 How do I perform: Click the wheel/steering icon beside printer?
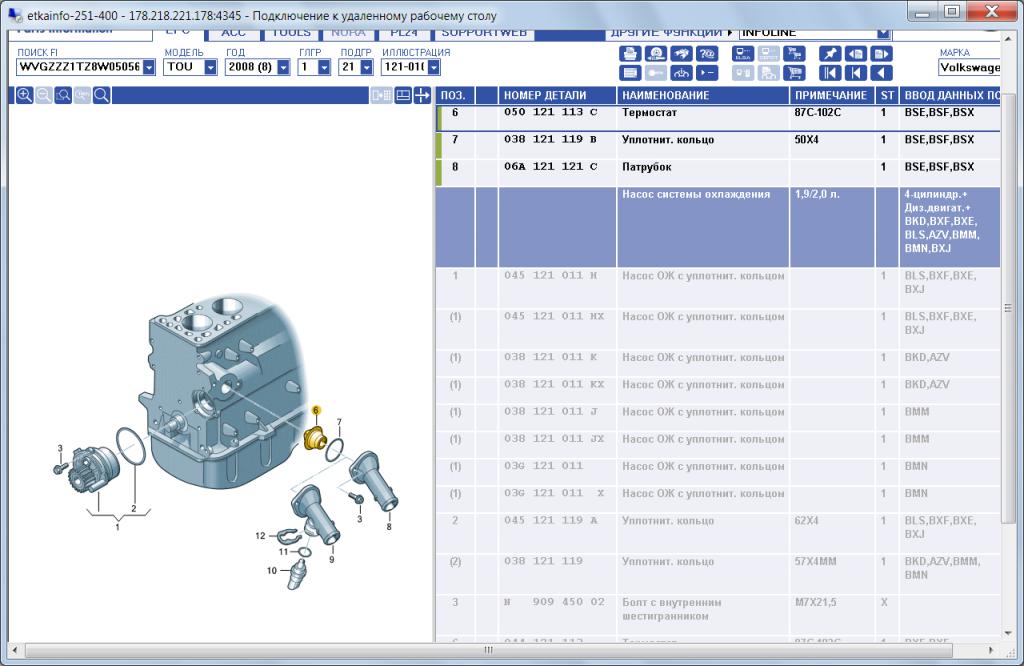coord(655,54)
